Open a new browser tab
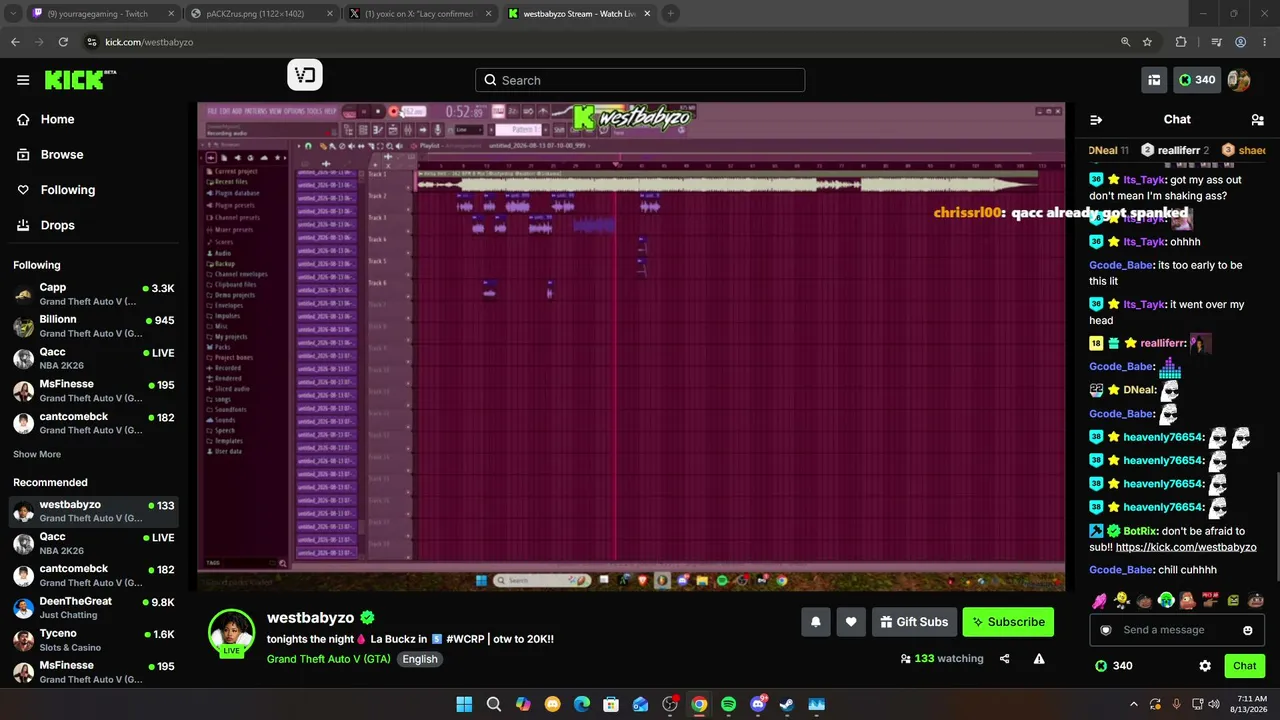This screenshot has height=720, width=1280. tap(671, 14)
